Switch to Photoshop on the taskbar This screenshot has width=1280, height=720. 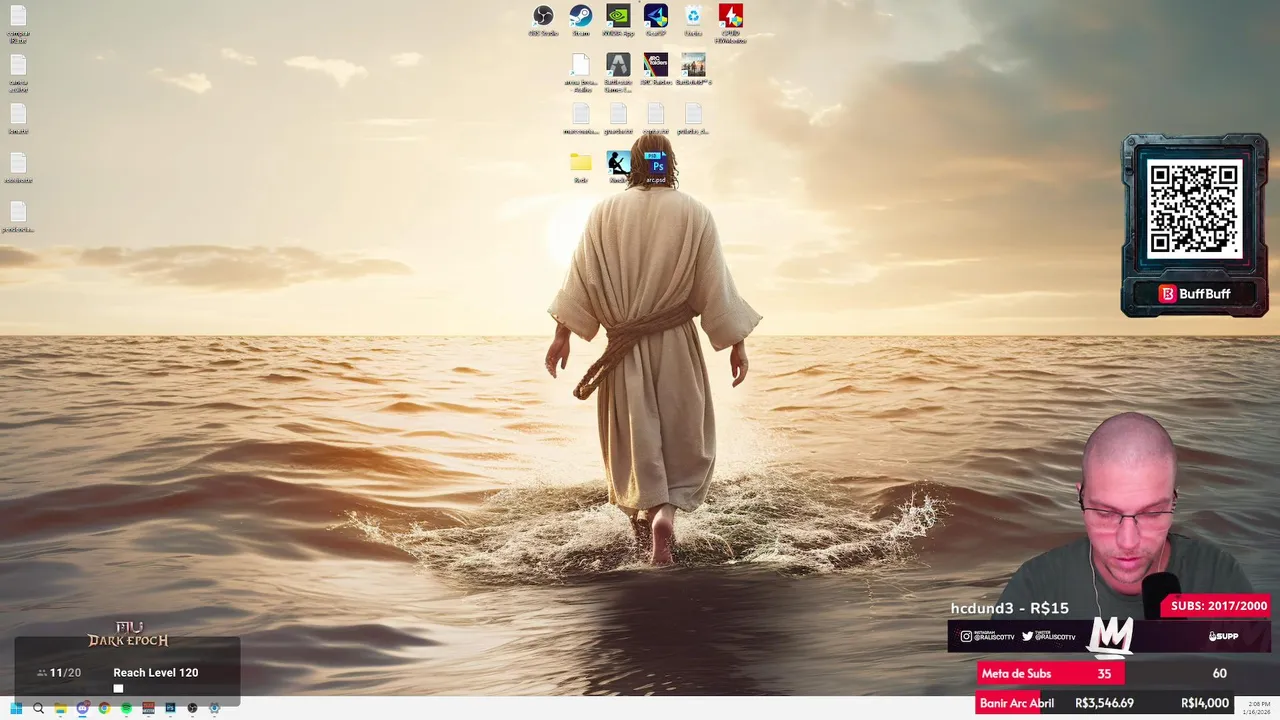tap(170, 708)
